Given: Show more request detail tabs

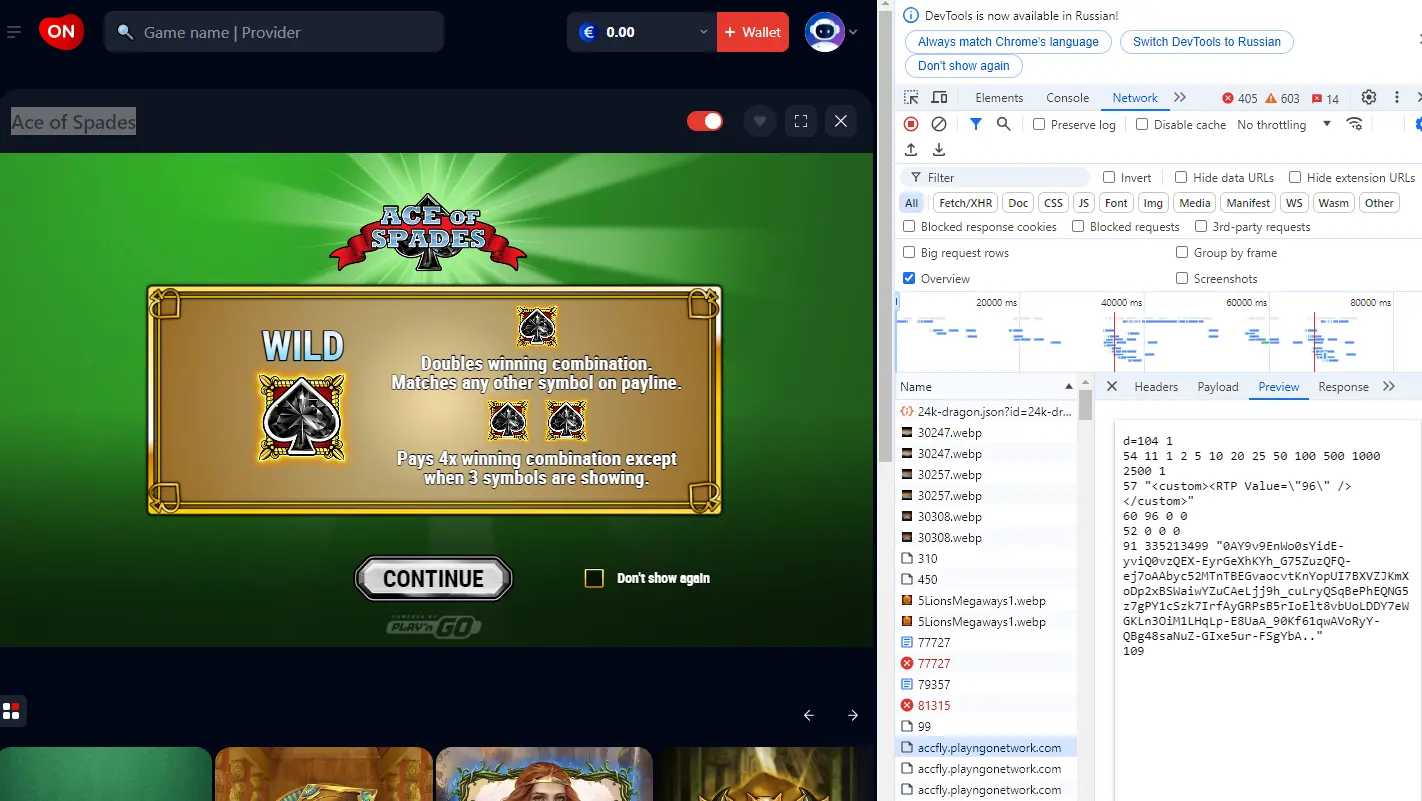Looking at the screenshot, I should [x=1388, y=387].
